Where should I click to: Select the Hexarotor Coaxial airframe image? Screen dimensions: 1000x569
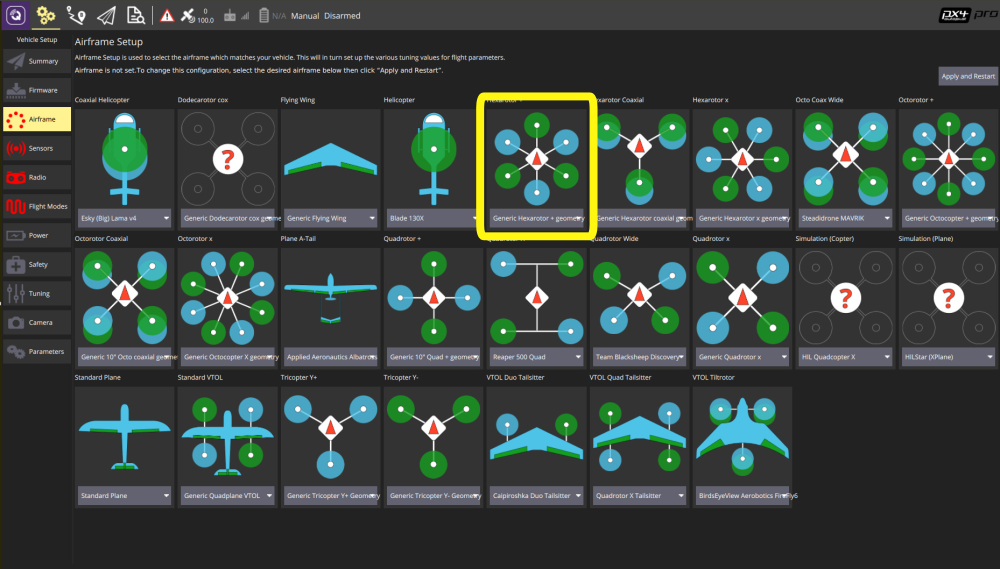tap(640, 158)
